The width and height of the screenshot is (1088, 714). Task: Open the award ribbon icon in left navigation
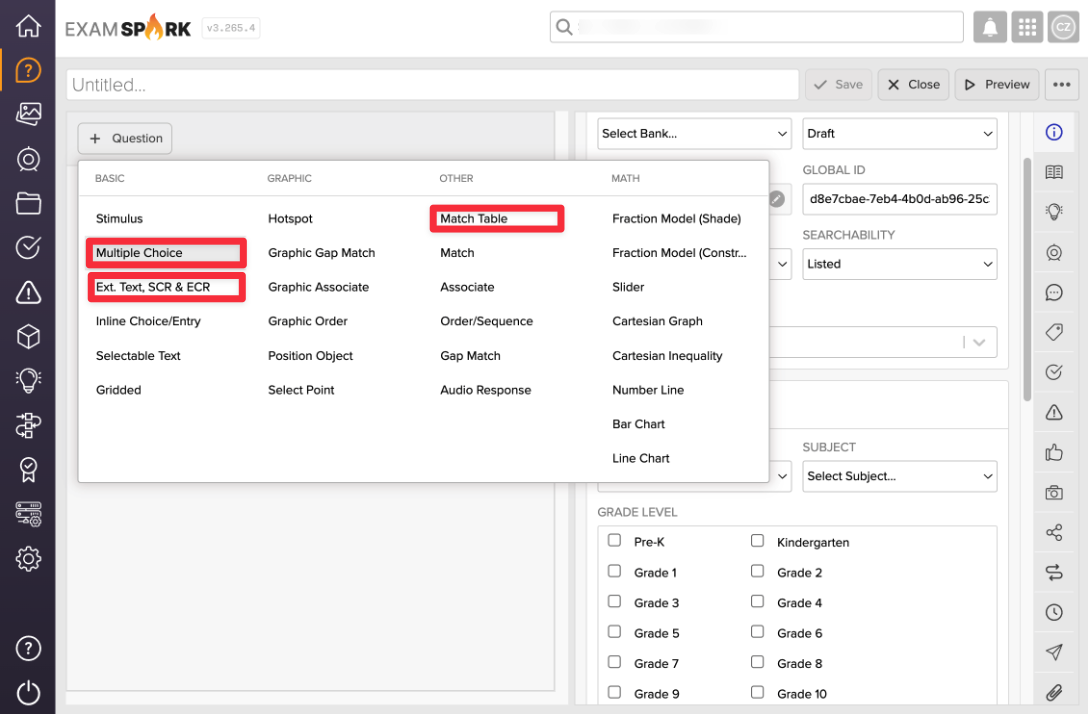point(28,470)
